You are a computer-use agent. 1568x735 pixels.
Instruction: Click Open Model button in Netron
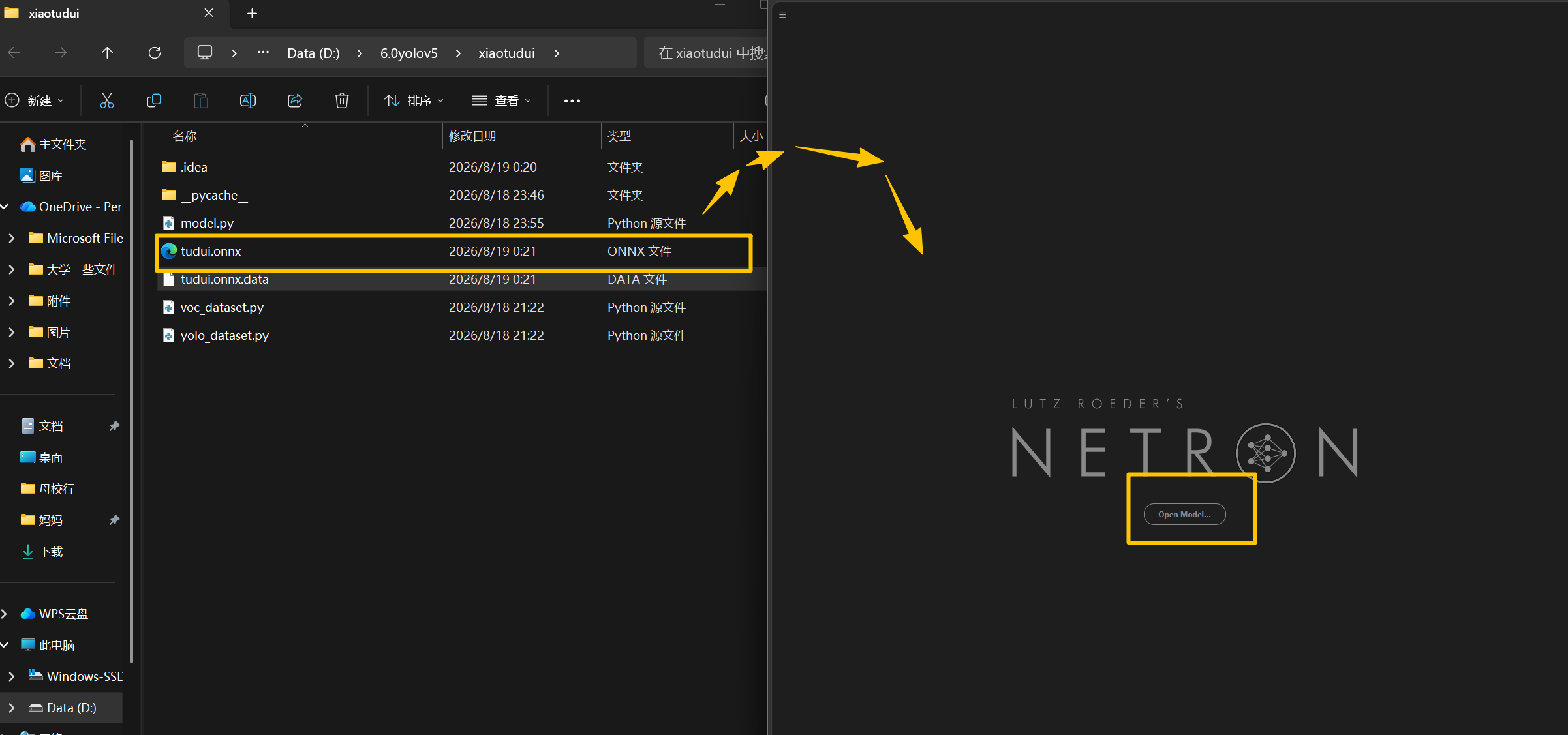1184,514
